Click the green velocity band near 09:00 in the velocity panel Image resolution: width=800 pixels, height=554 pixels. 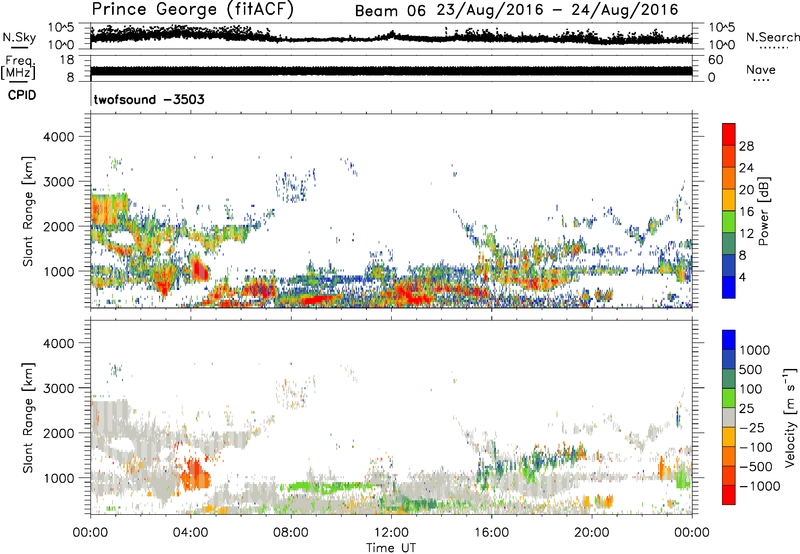[329, 487]
